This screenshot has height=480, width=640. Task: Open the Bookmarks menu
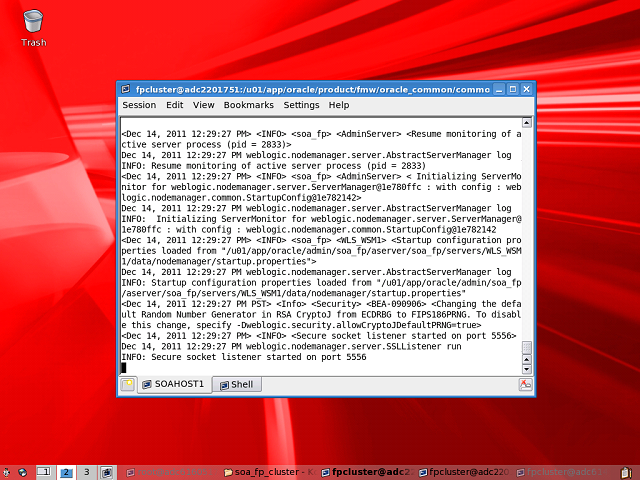click(x=249, y=105)
